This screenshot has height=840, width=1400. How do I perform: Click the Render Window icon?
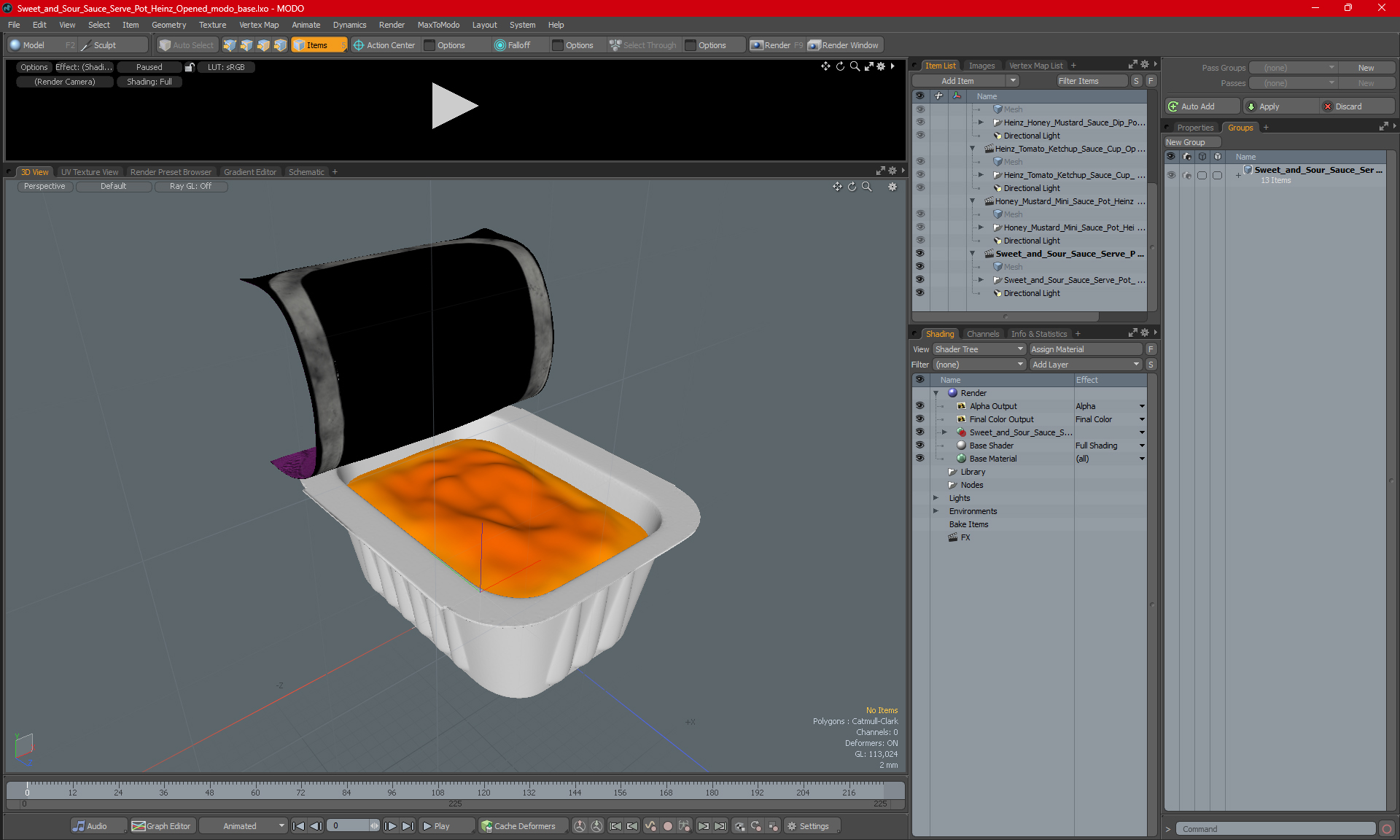tap(814, 45)
